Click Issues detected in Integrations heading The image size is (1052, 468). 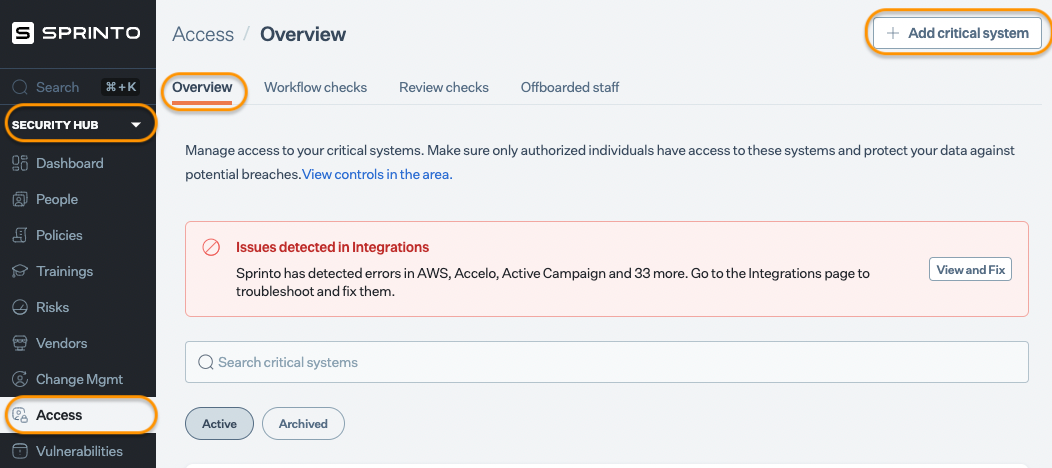click(332, 247)
